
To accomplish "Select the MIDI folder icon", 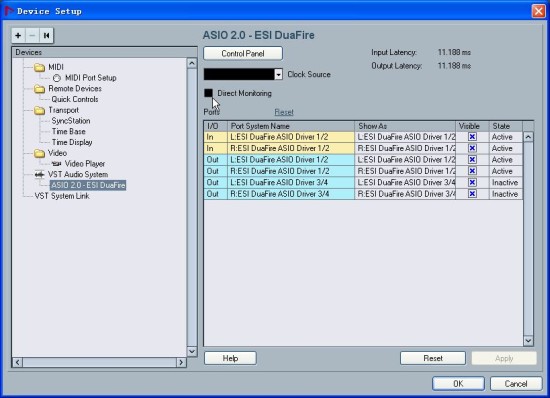I will coord(40,67).
